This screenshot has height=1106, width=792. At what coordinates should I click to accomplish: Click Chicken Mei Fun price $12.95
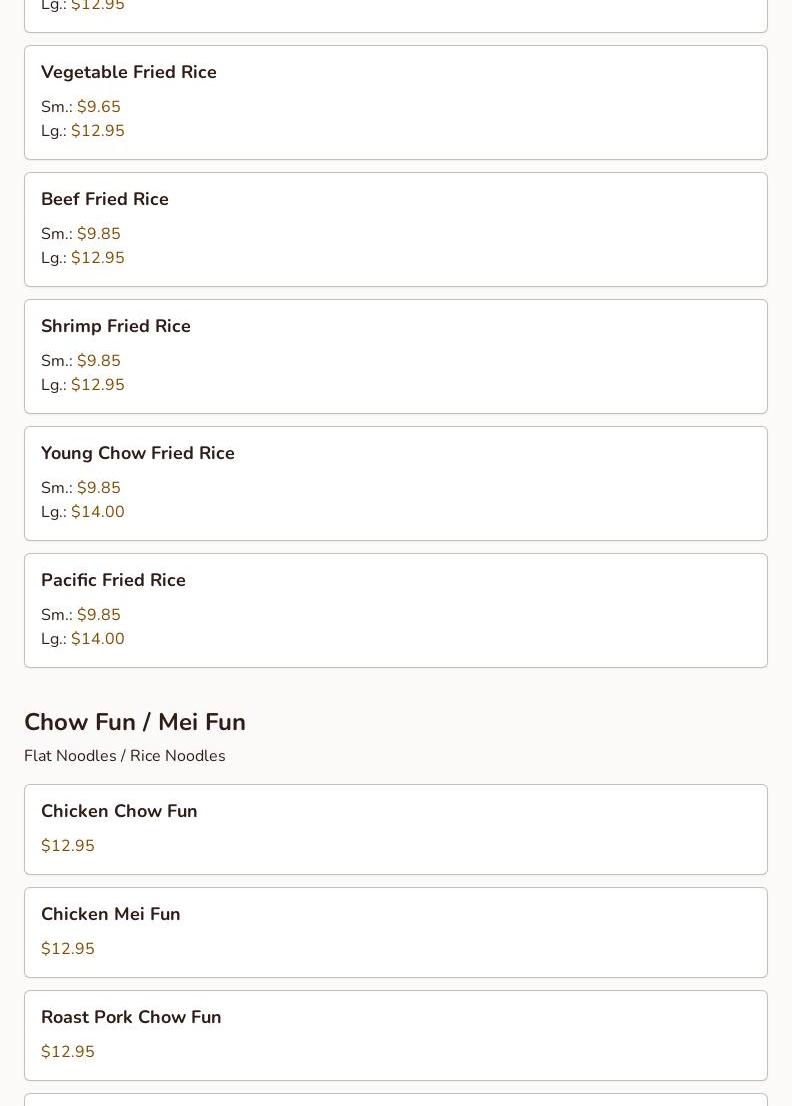pyautogui.click(x=68, y=949)
